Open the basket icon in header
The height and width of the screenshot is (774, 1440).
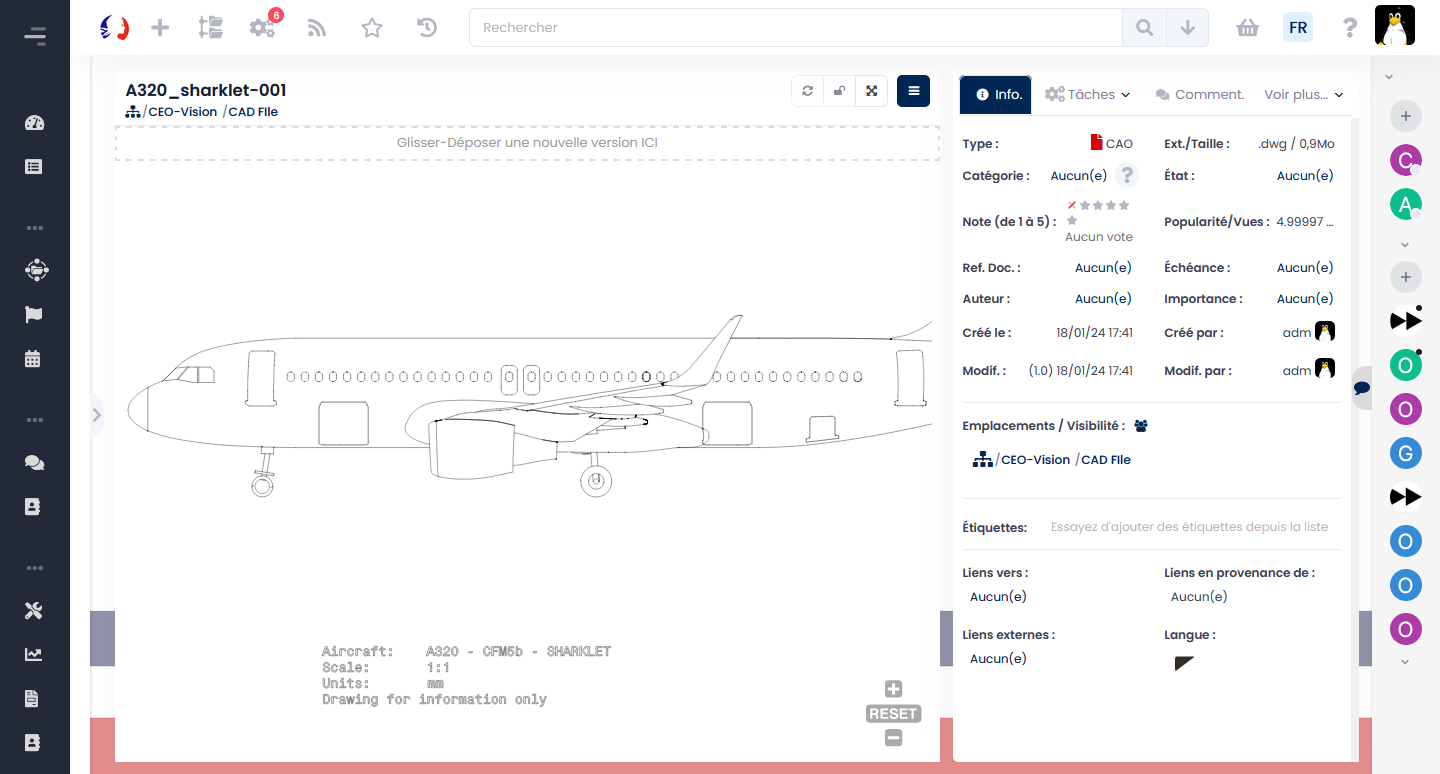tap(1247, 28)
